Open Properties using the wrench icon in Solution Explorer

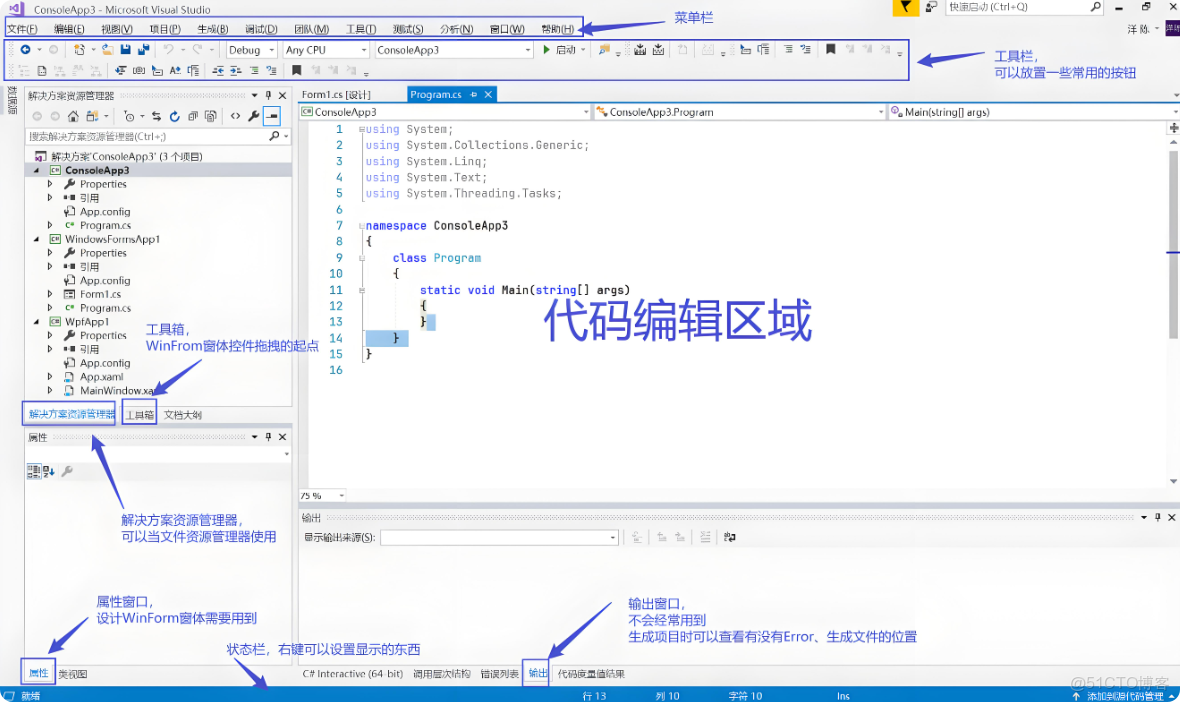(x=254, y=115)
